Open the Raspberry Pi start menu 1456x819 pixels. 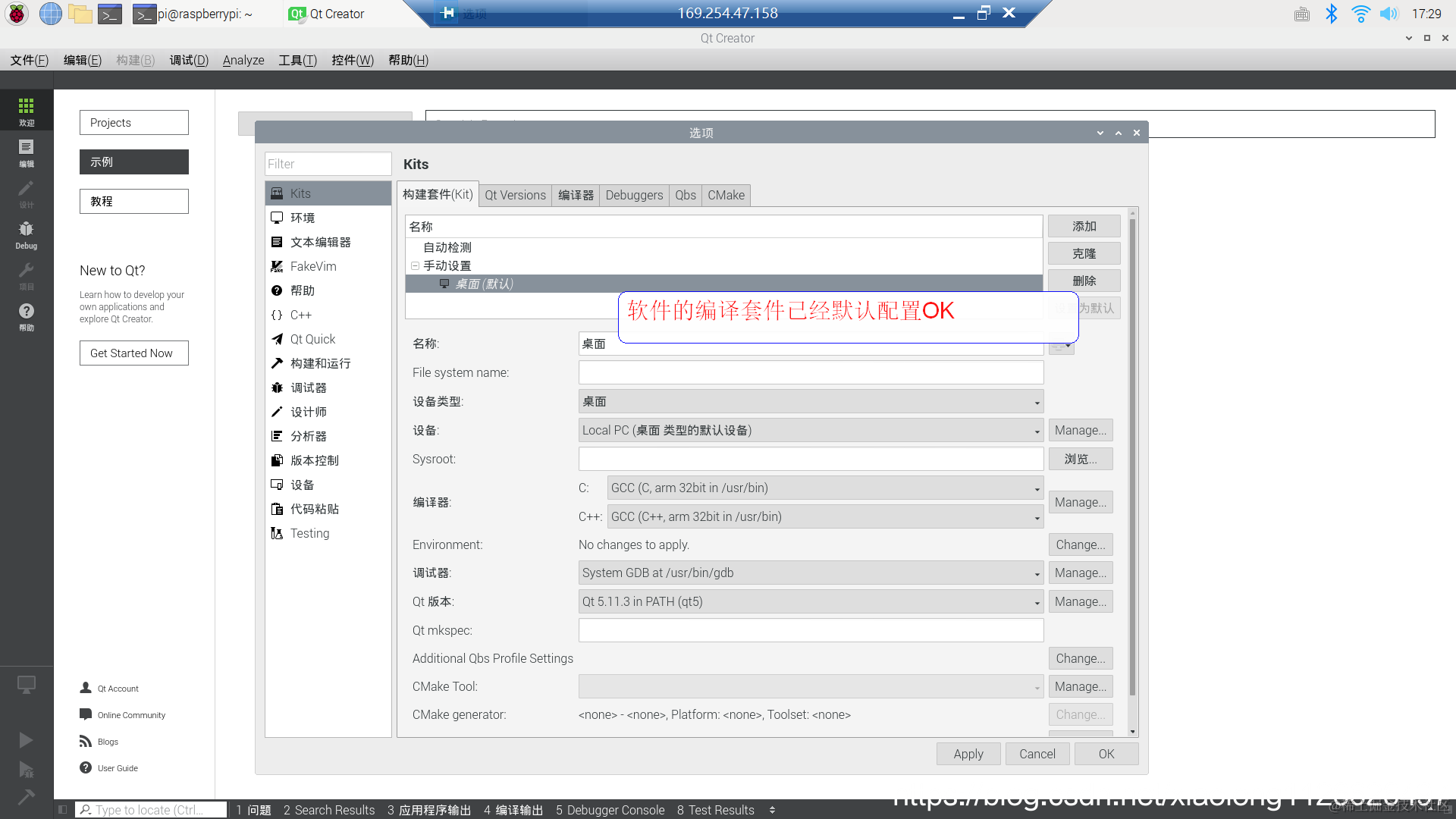(17, 14)
